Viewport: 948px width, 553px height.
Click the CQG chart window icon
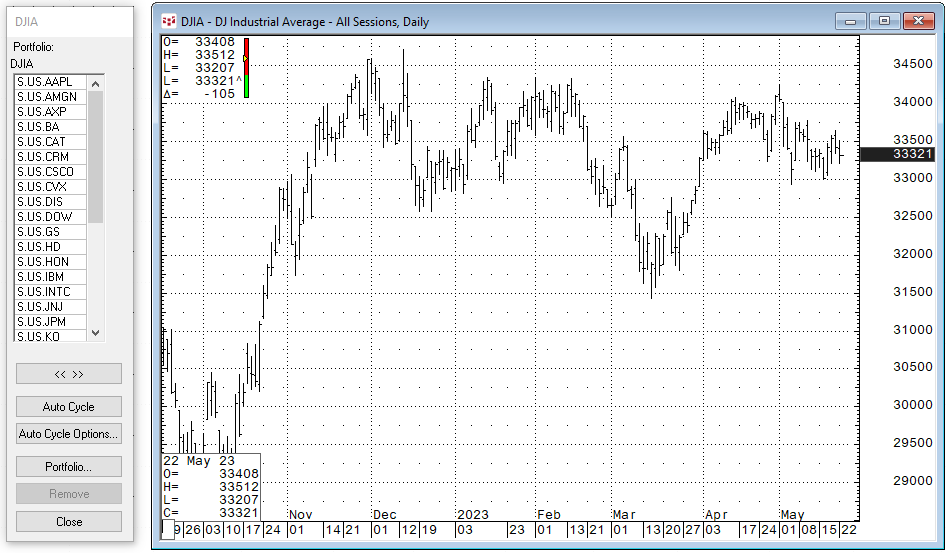[x=169, y=22]
